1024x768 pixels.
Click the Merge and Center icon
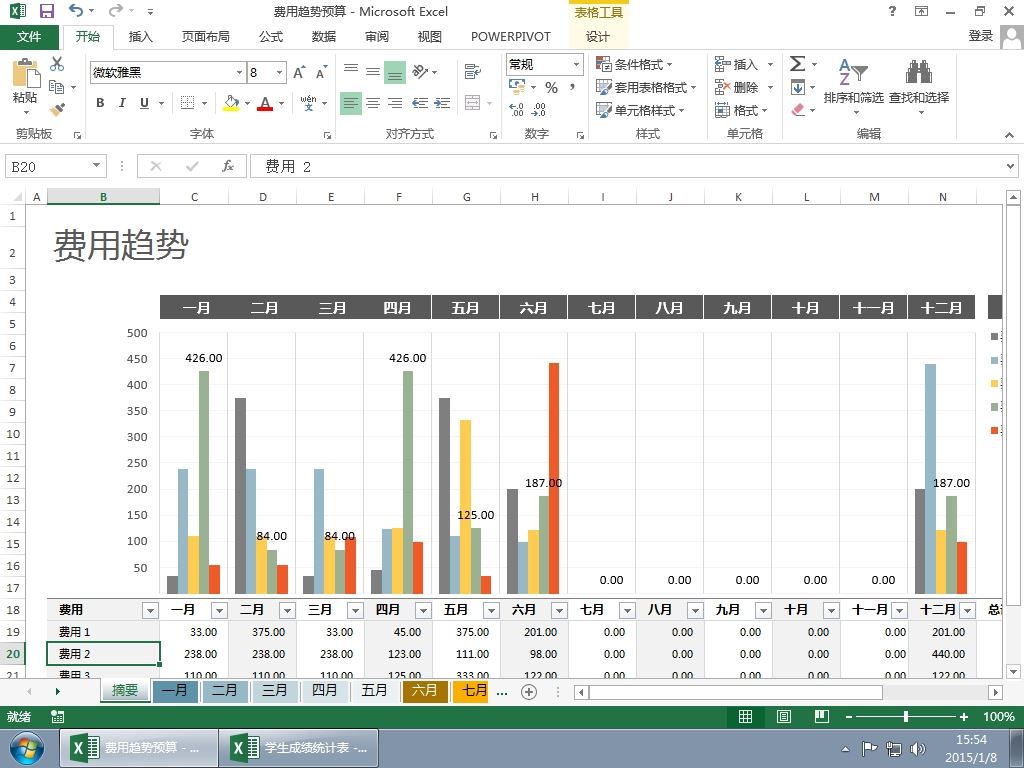click(472, 103)
